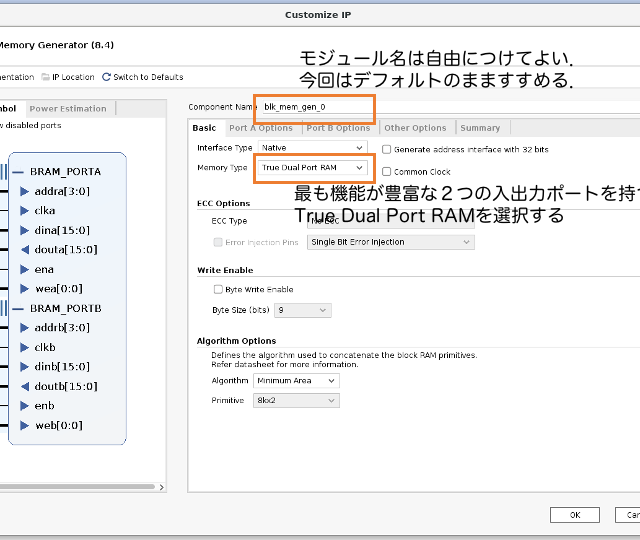Click the clka port arrow icon
The height and width of the screenshot is (540, 640).
24,210
